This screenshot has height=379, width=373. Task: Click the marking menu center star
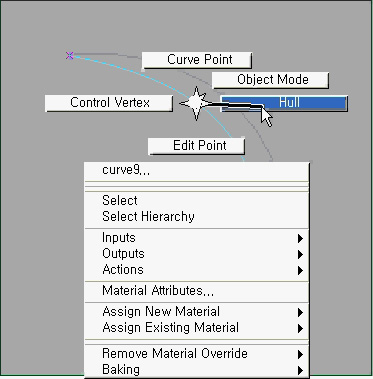coord(196,103)
